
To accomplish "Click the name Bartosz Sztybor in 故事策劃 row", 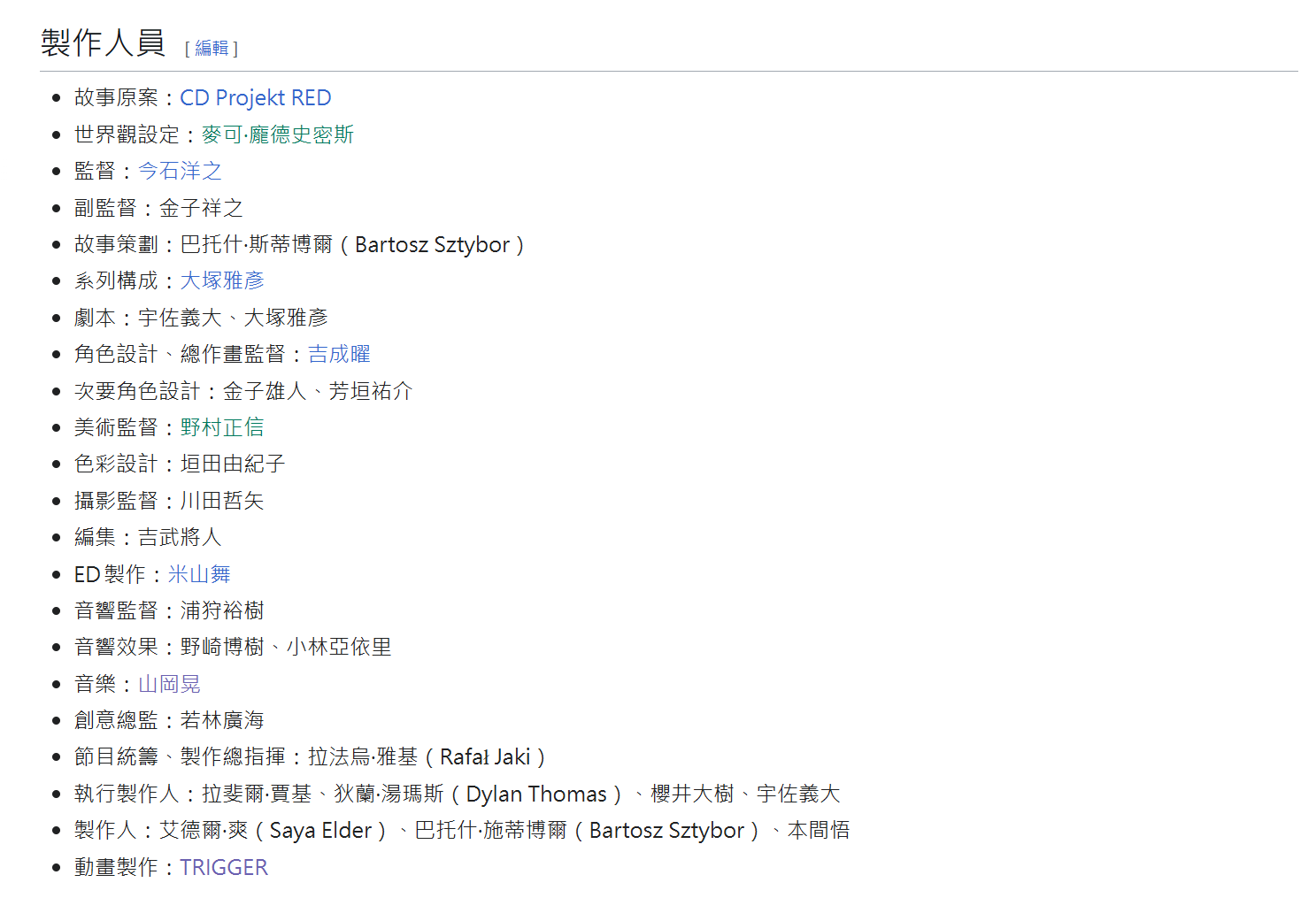I will point(433,244).
